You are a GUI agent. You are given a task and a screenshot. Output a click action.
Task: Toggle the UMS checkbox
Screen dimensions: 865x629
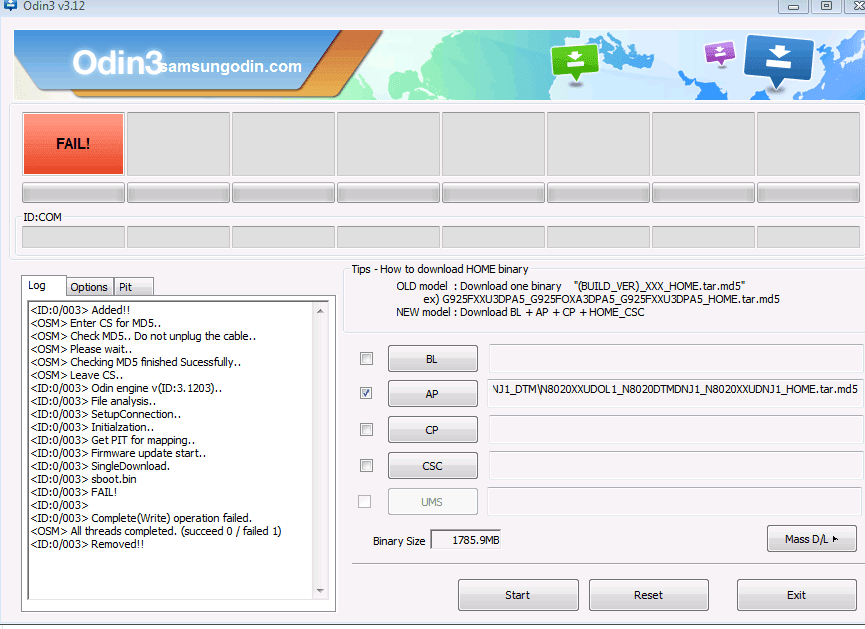coord(364,502)
